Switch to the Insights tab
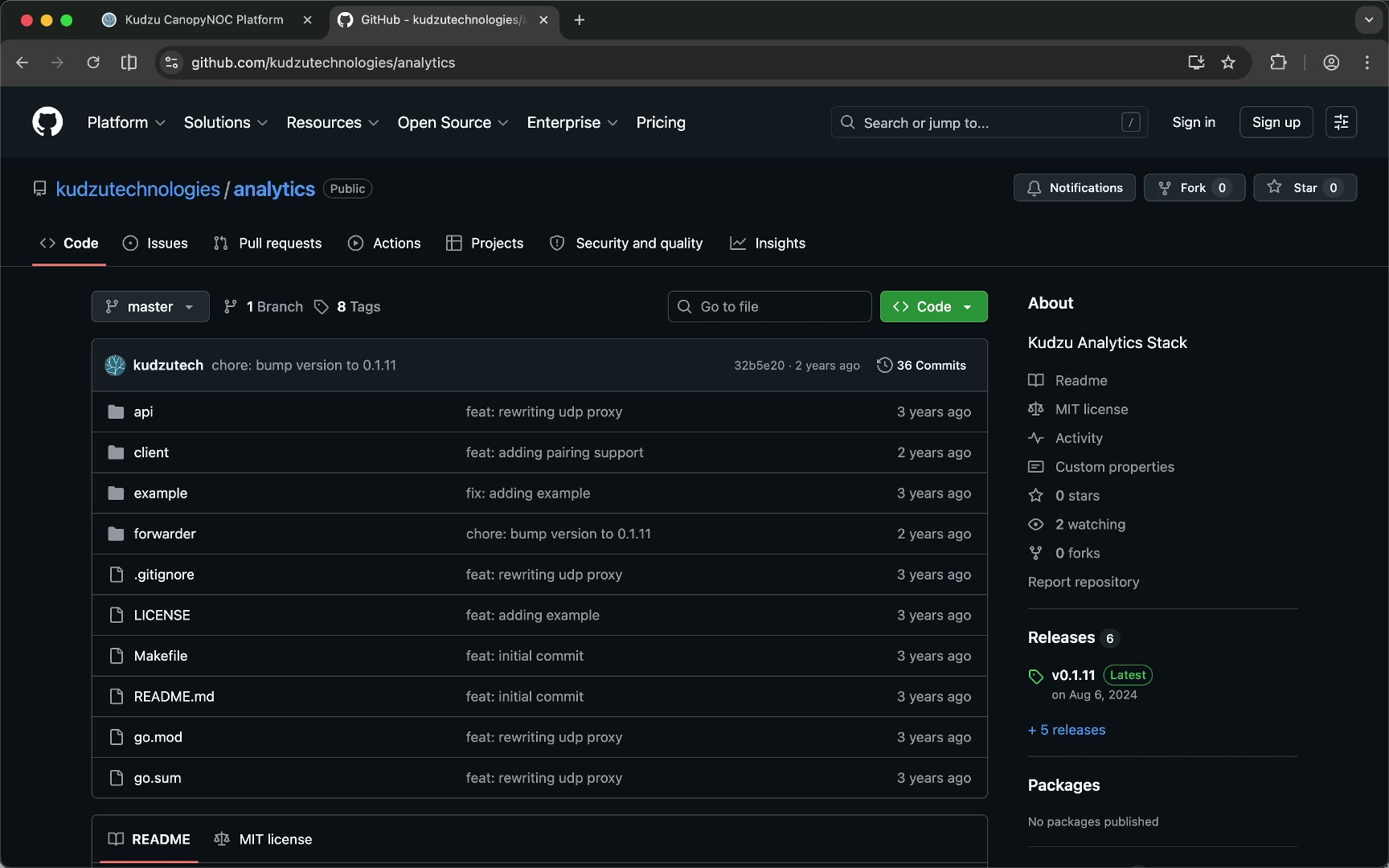Image resolution: width=1389 pixels, height=868 pixels. coord(768,243)
